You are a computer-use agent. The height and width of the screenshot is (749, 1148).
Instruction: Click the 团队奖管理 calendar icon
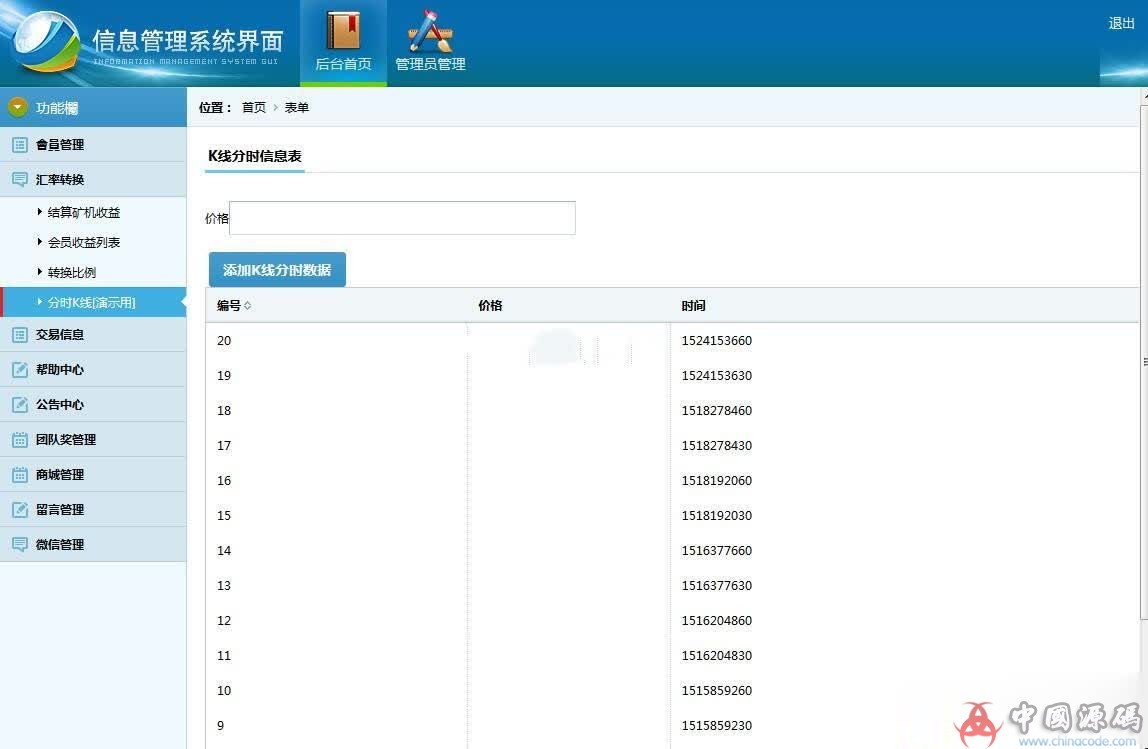[x=22, y=439]
